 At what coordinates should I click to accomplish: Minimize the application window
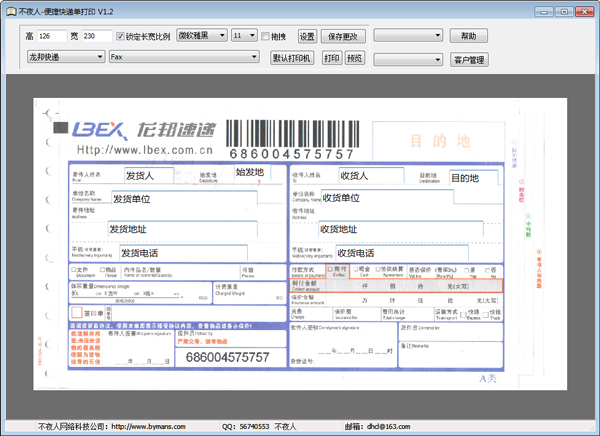(544, 11)
